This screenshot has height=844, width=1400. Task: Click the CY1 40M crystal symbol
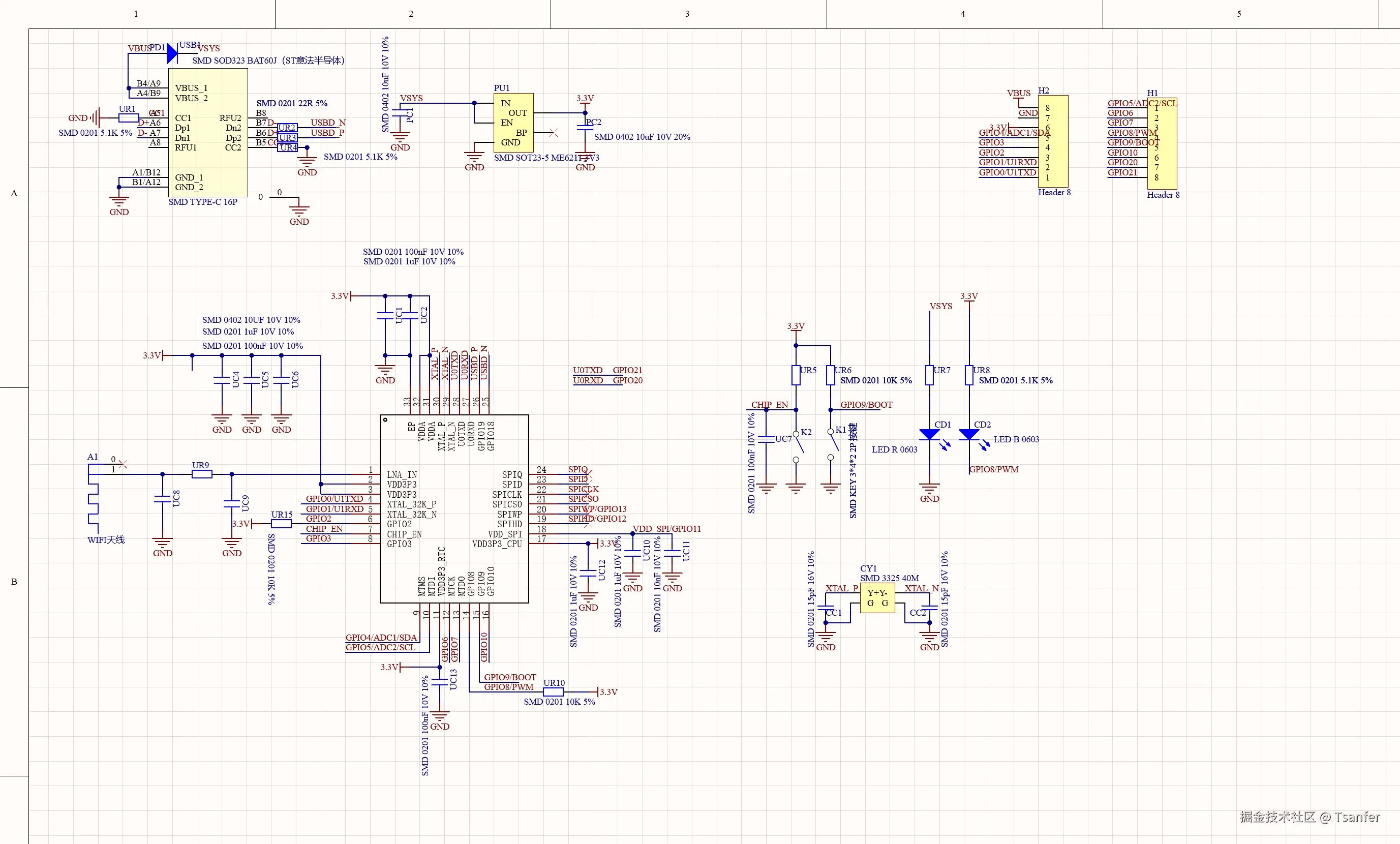tap(878, 597)
